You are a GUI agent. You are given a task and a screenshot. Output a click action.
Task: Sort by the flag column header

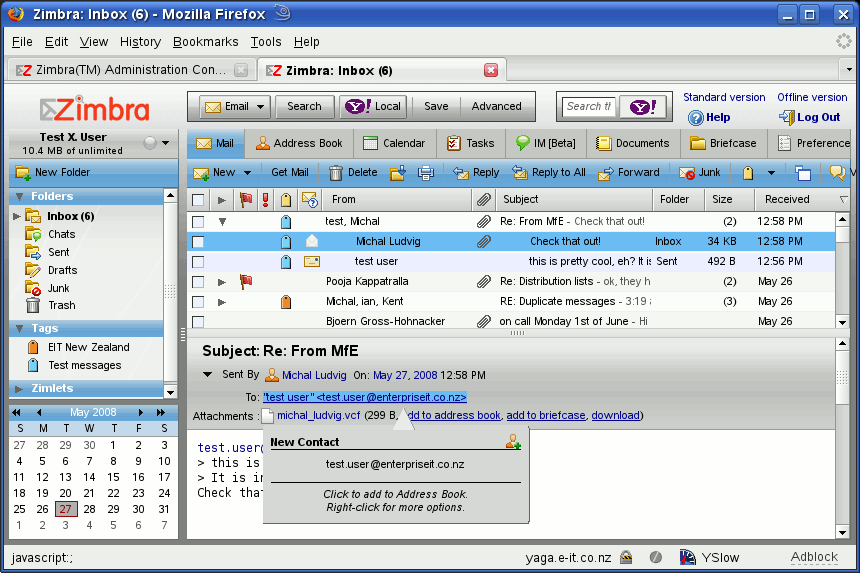[x=246, y=200]
